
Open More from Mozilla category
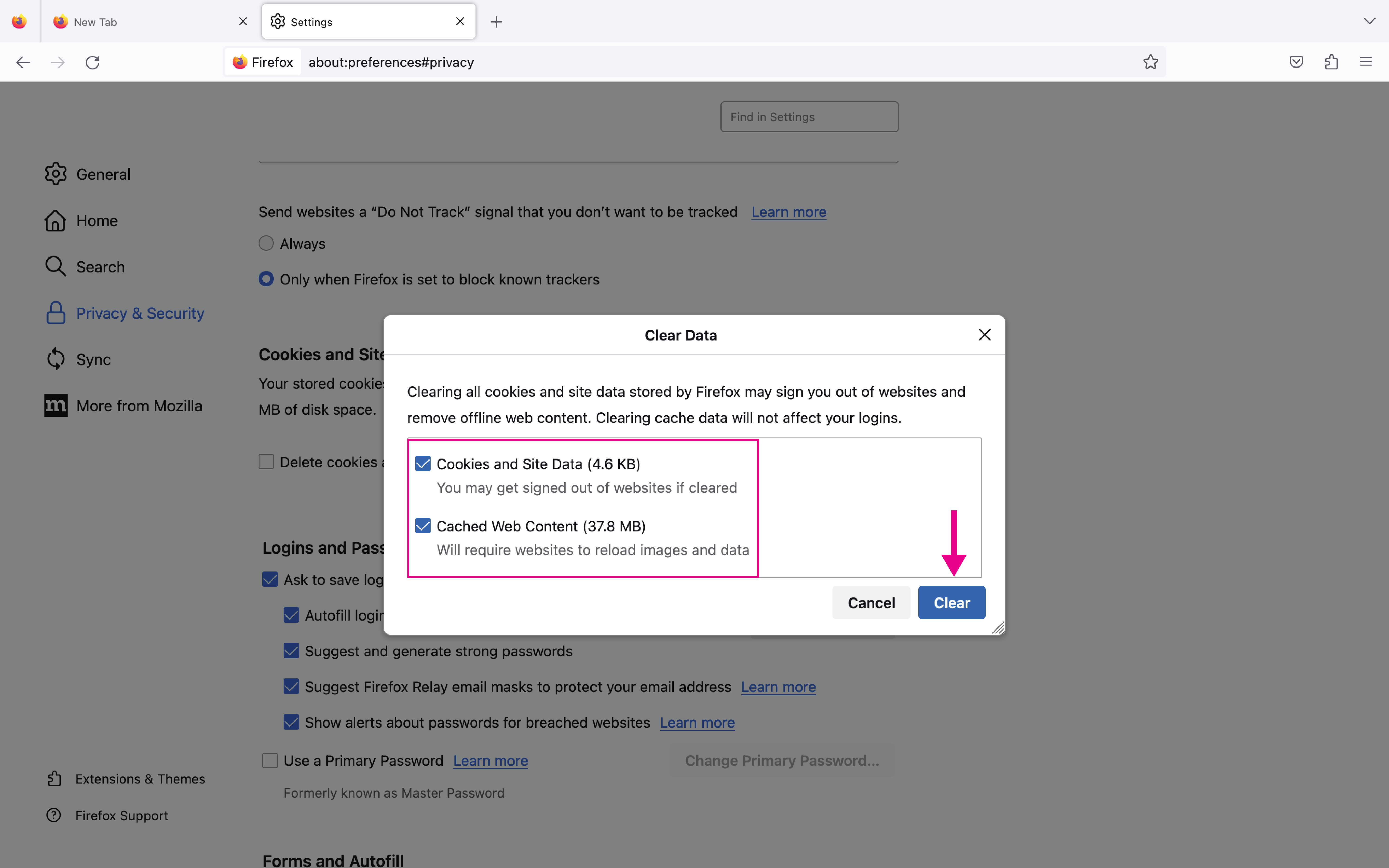click(123, 406)
